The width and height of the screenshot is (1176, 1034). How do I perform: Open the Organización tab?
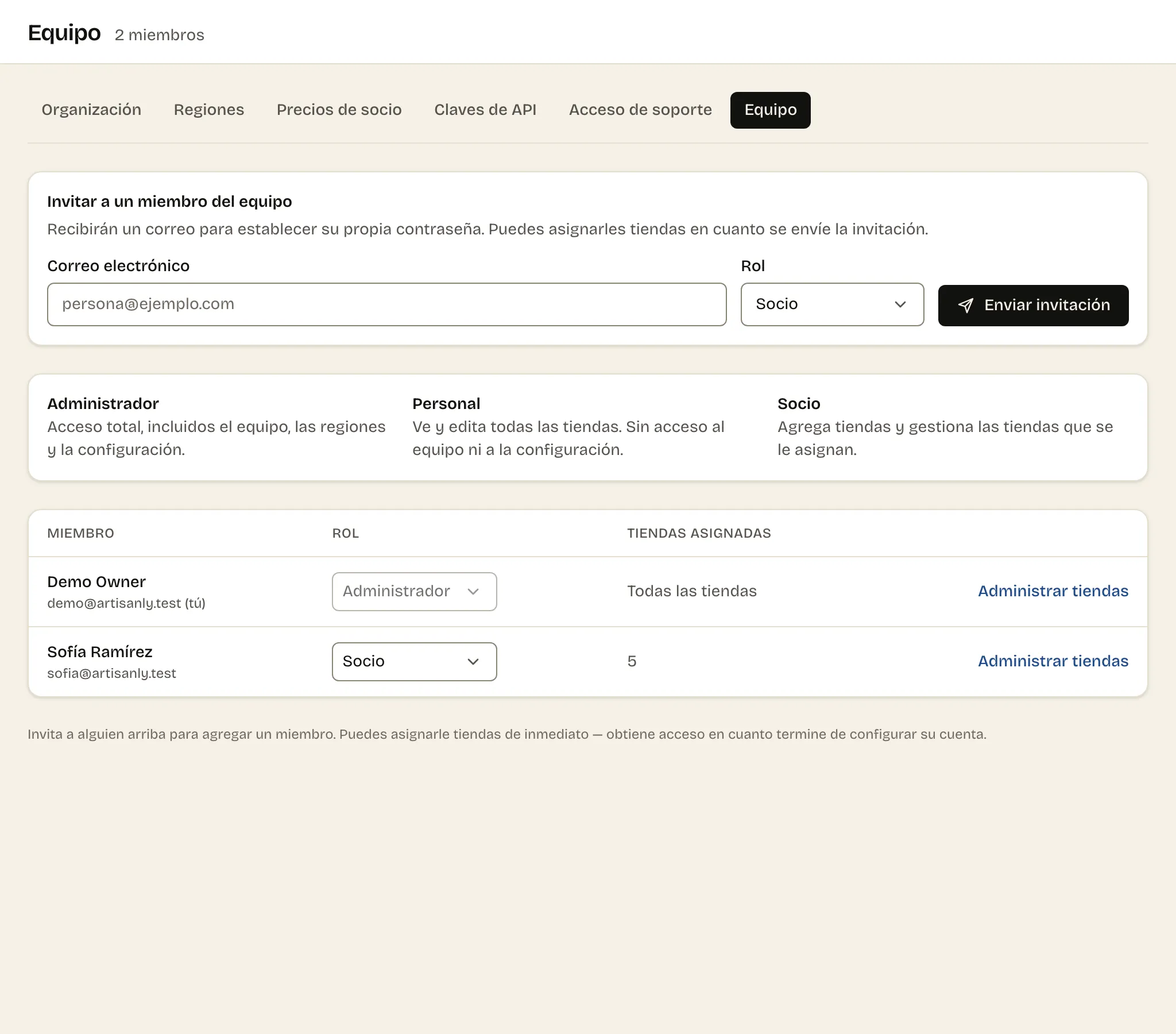(91, 109)
